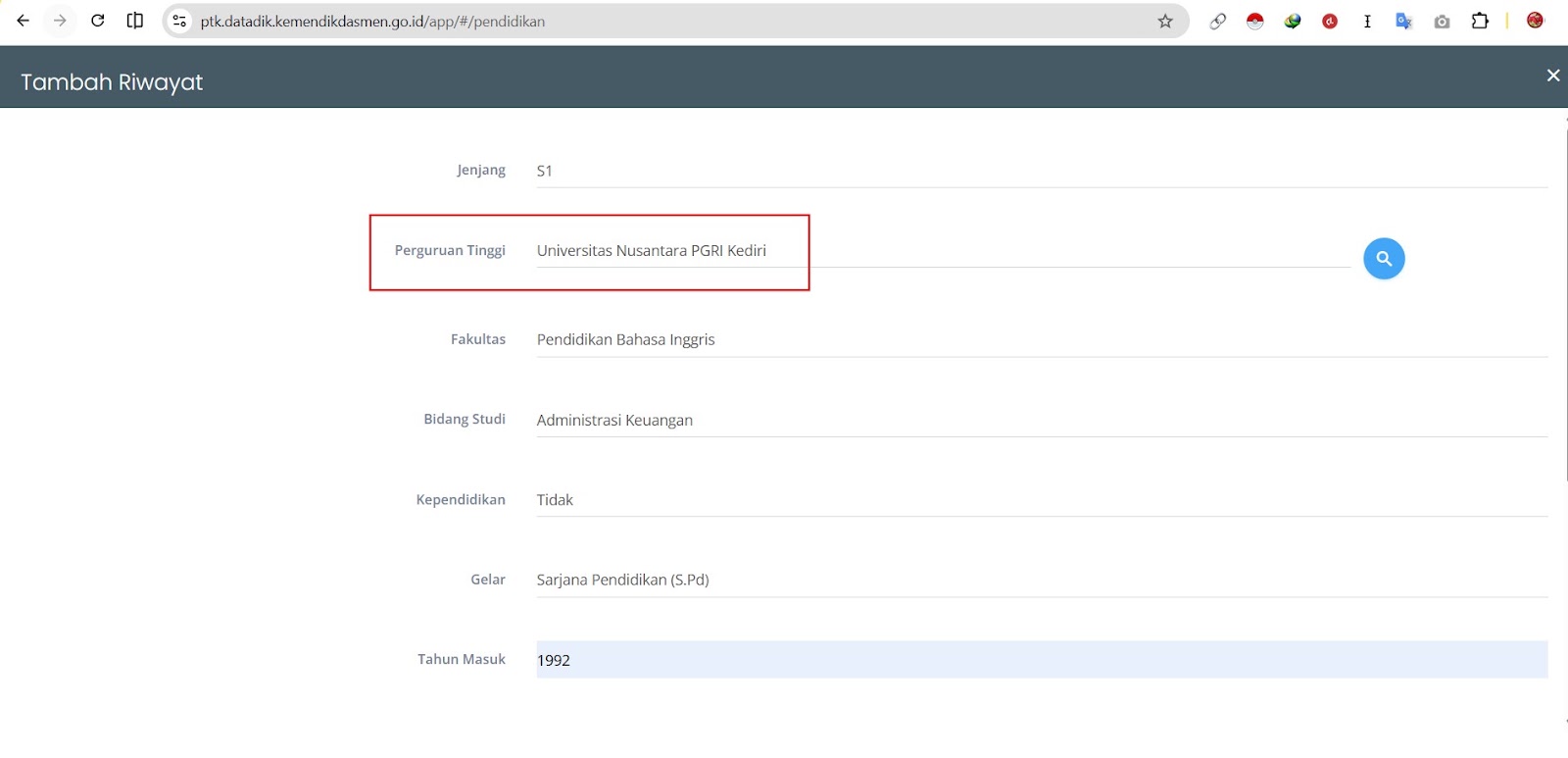Go back in browser history
The width and height of the screenshot is (1568, 758).
pos(23,21)
